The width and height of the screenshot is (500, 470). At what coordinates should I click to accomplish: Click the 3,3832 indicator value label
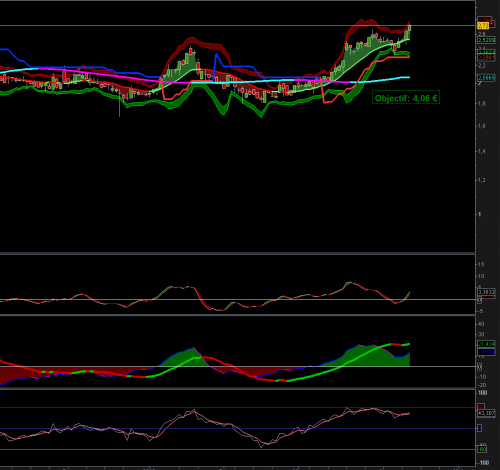click(486, 292)
